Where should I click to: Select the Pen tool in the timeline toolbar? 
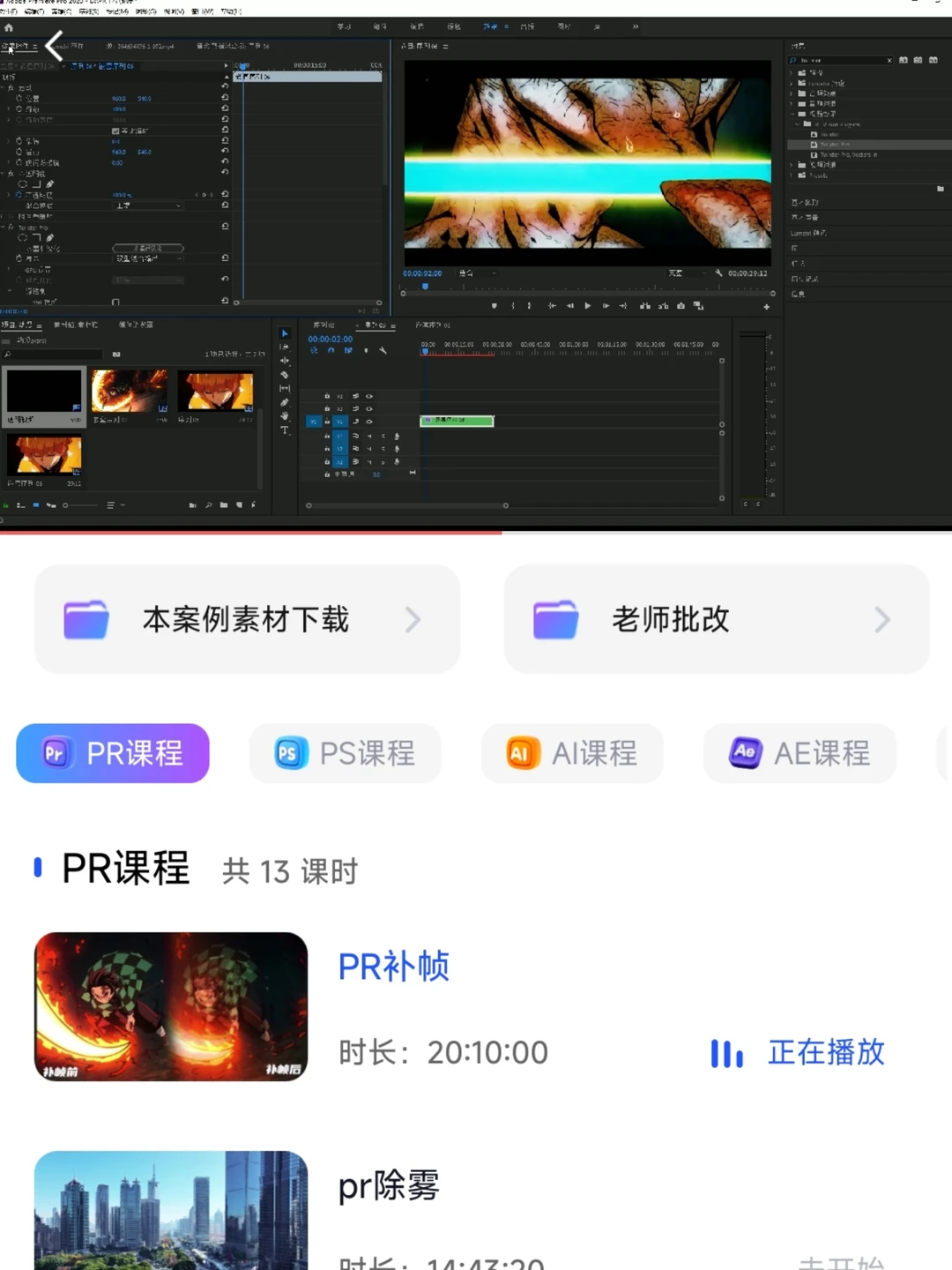tap(285, 401)
